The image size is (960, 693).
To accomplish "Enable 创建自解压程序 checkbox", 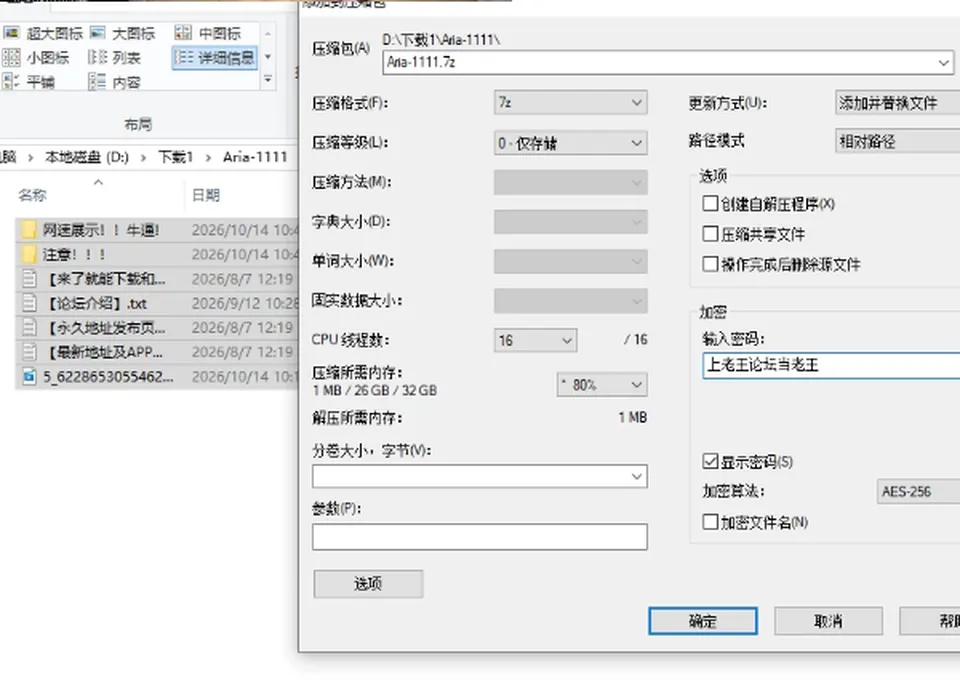I will coord(710,203).
